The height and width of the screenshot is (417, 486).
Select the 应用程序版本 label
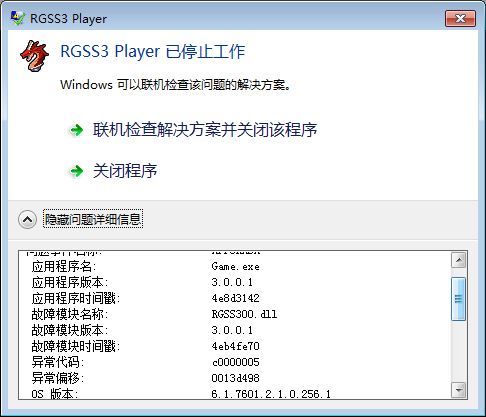point(70,282)
